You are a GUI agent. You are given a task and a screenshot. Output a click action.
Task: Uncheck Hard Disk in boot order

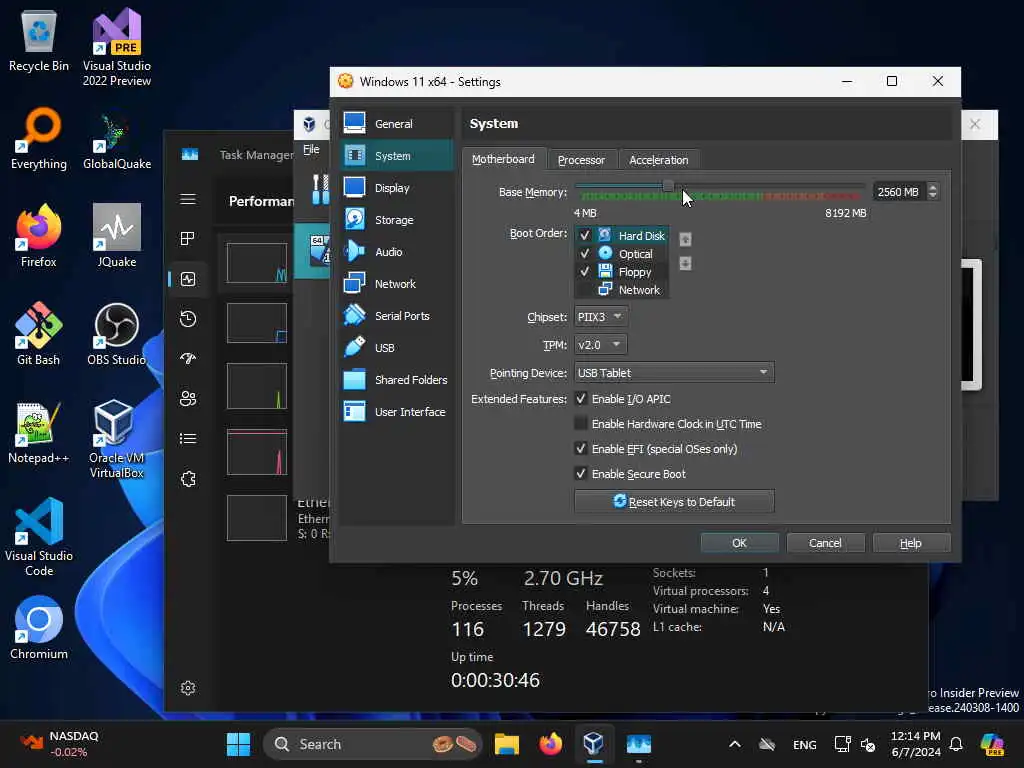coord(584,235)
